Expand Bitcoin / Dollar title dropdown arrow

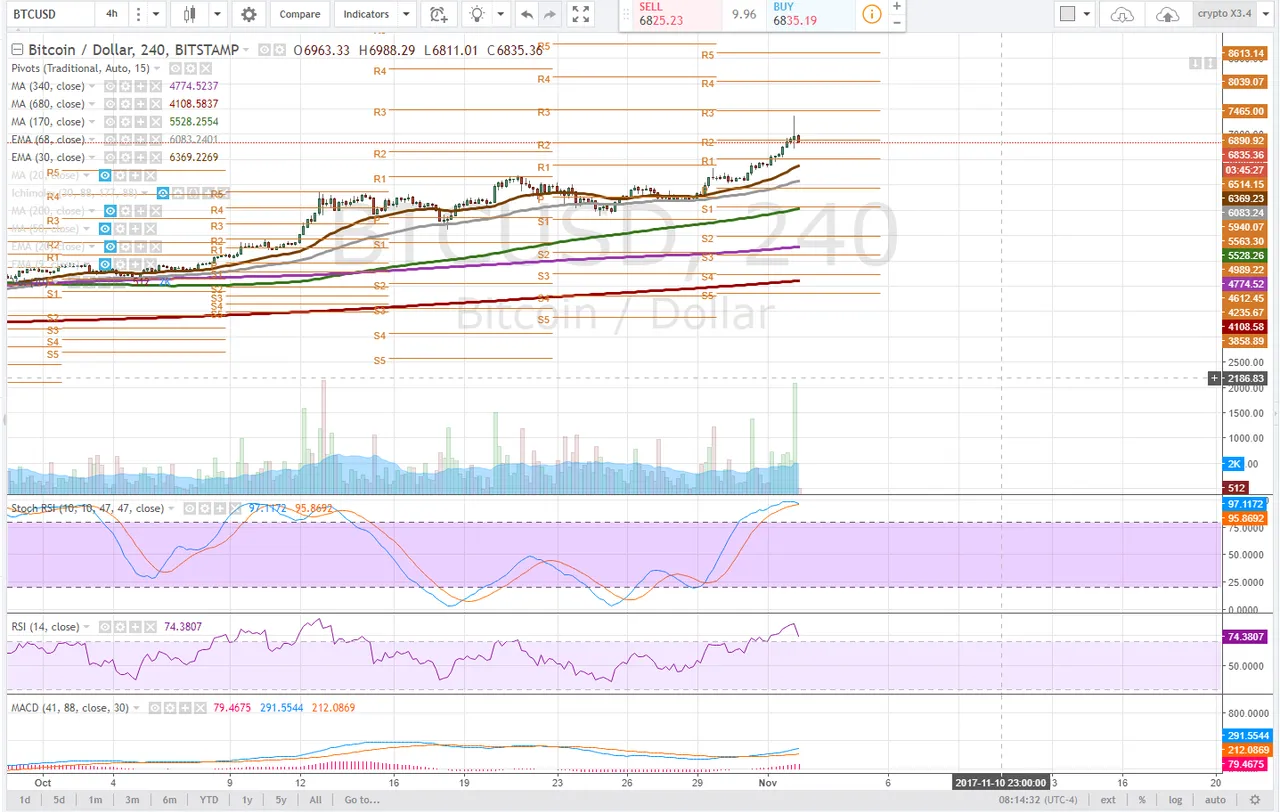tap(246, 50)
